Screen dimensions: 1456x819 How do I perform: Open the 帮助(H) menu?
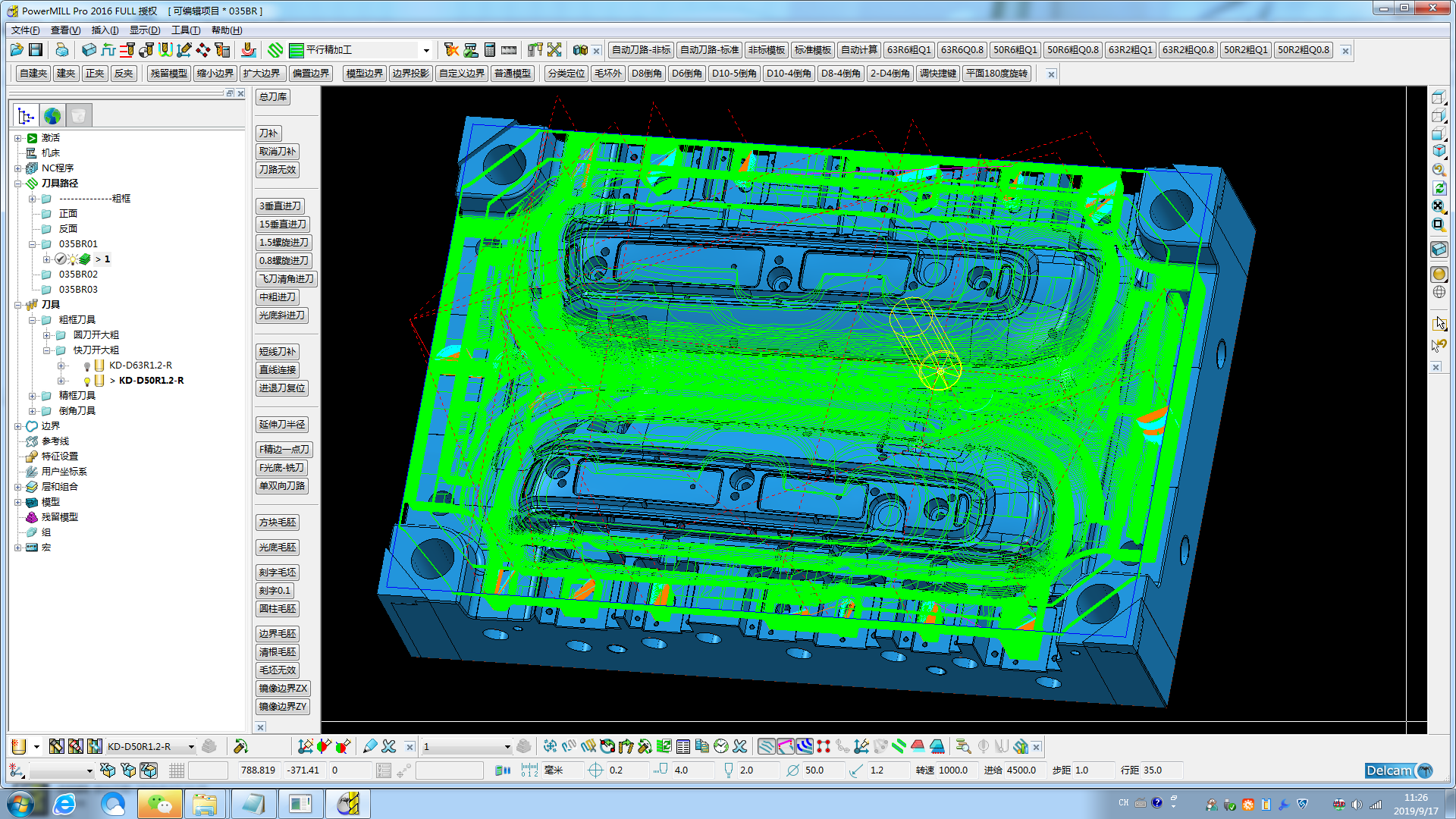coord(227,30)
